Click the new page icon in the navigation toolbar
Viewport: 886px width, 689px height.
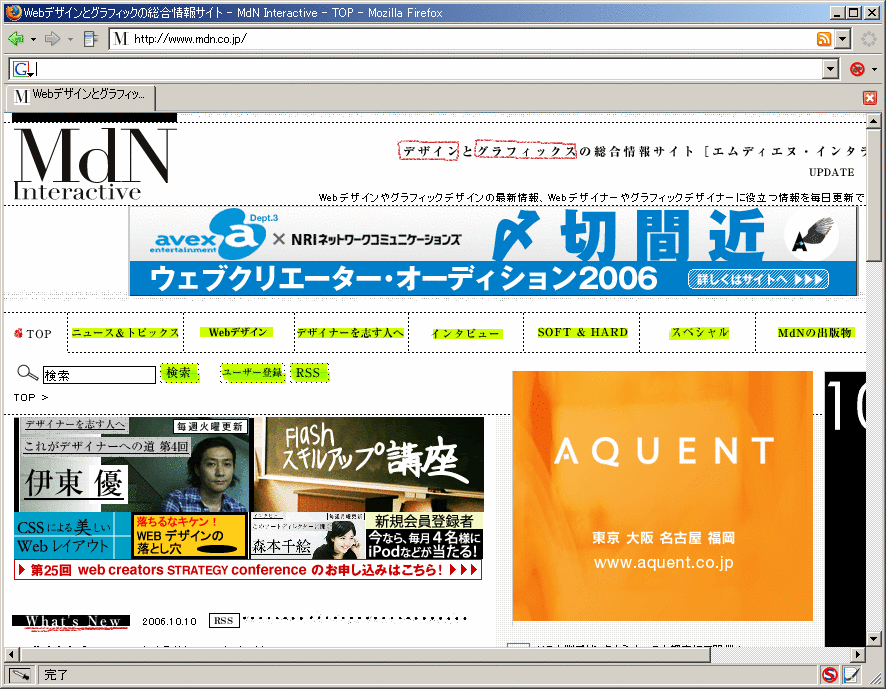(x=88, y=39)
